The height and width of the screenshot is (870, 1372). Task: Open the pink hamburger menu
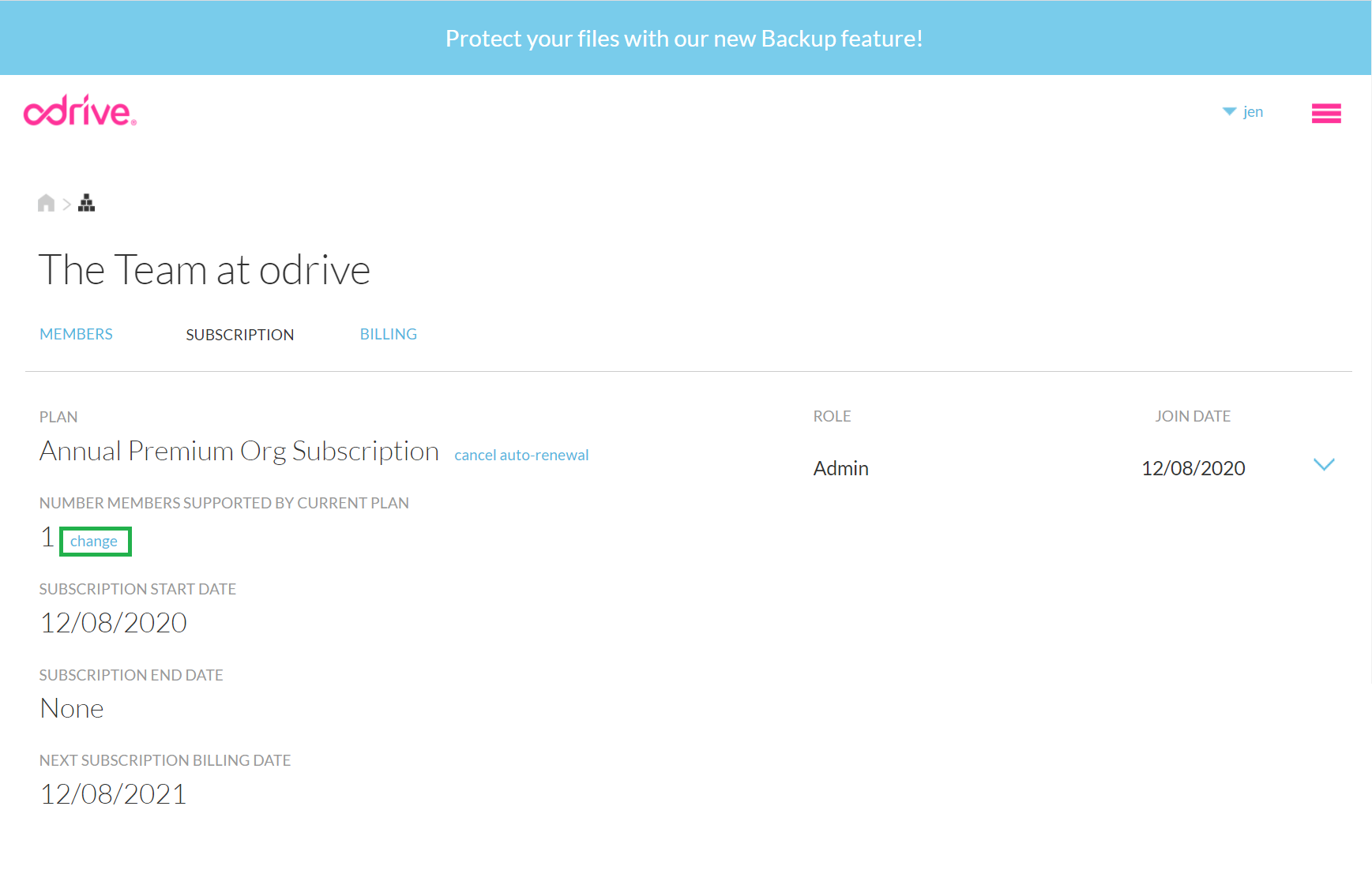[1325, 114]
